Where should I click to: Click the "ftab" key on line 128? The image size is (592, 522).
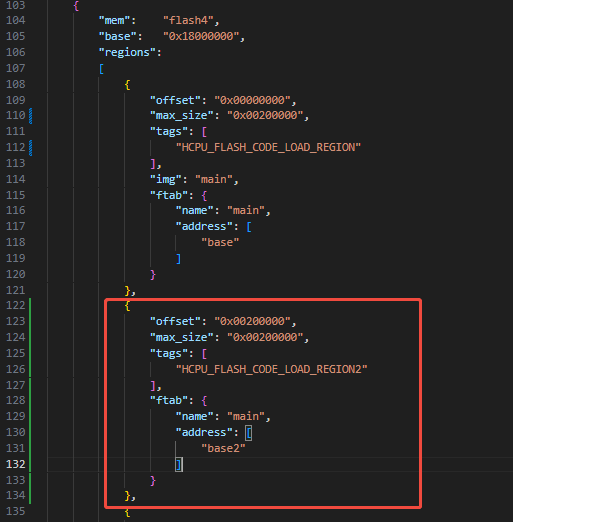click(x=169, y=400)
